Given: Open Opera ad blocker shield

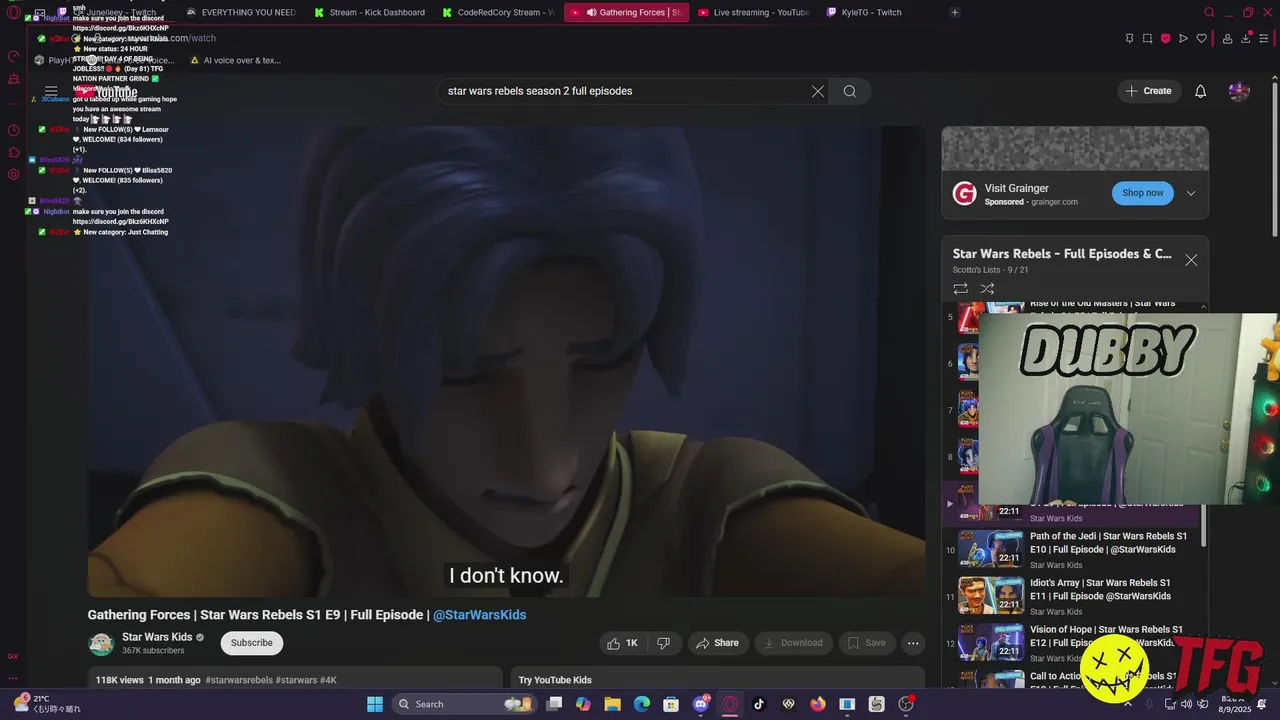Looking at the screenshot, I should click(x=1165, y=38).
